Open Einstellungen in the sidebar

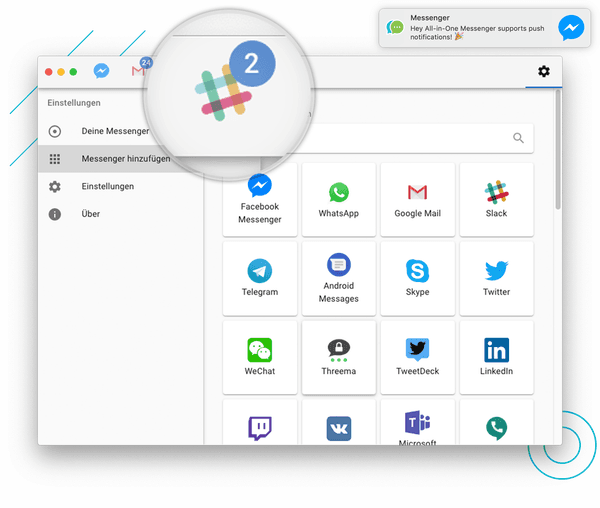[107, 187]
